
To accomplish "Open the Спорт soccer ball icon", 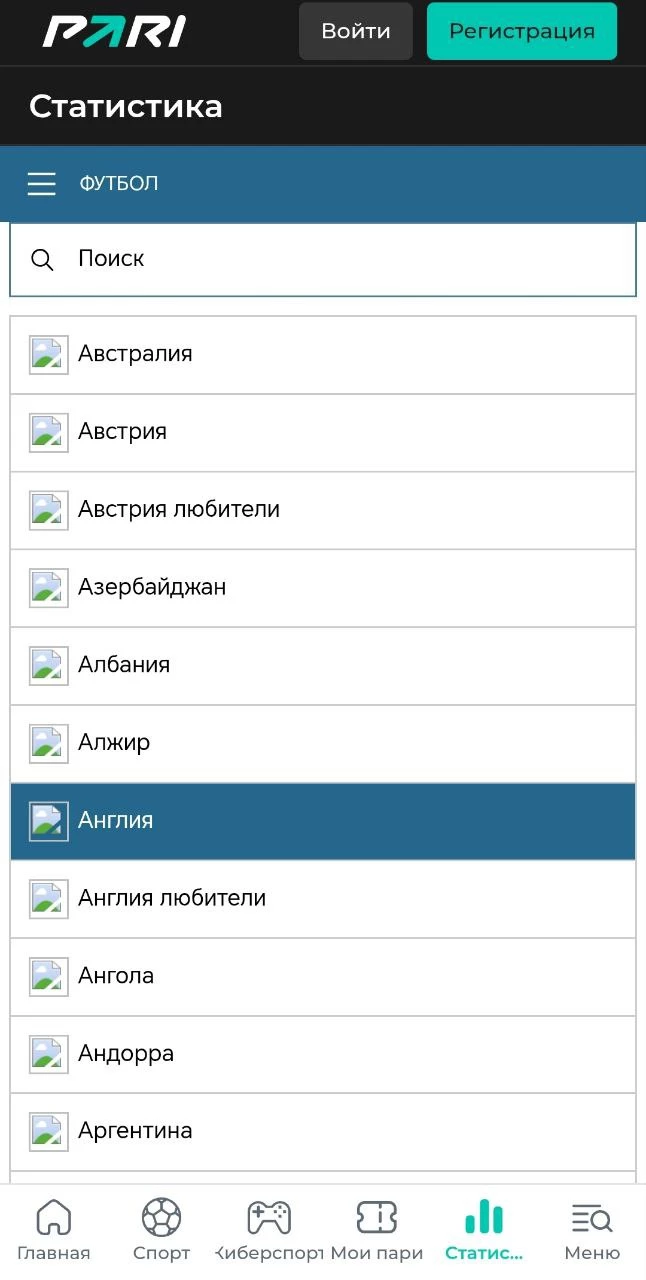I will coord(161,1218).
